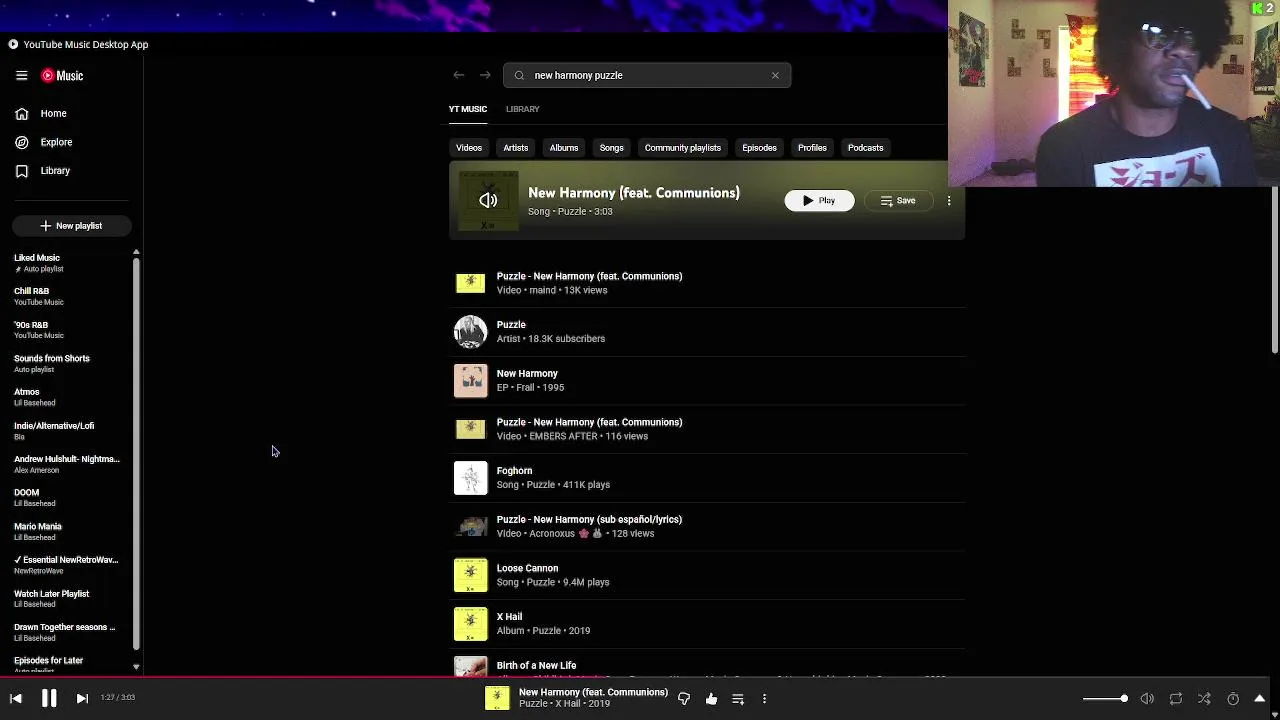Click the player bar album thumbnail

[497, 698]
